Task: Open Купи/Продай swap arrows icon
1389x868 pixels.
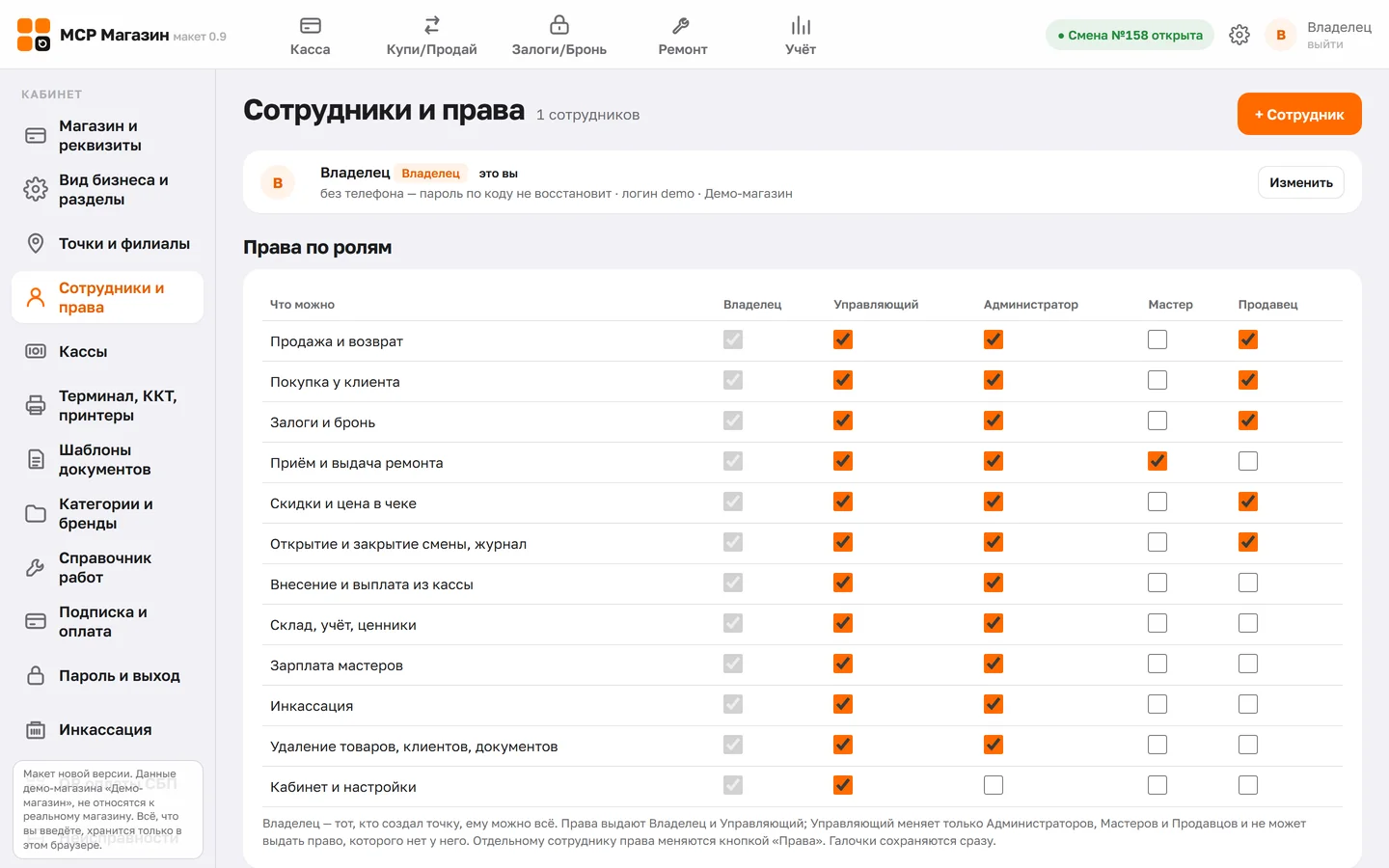Action: pos(432,25)
